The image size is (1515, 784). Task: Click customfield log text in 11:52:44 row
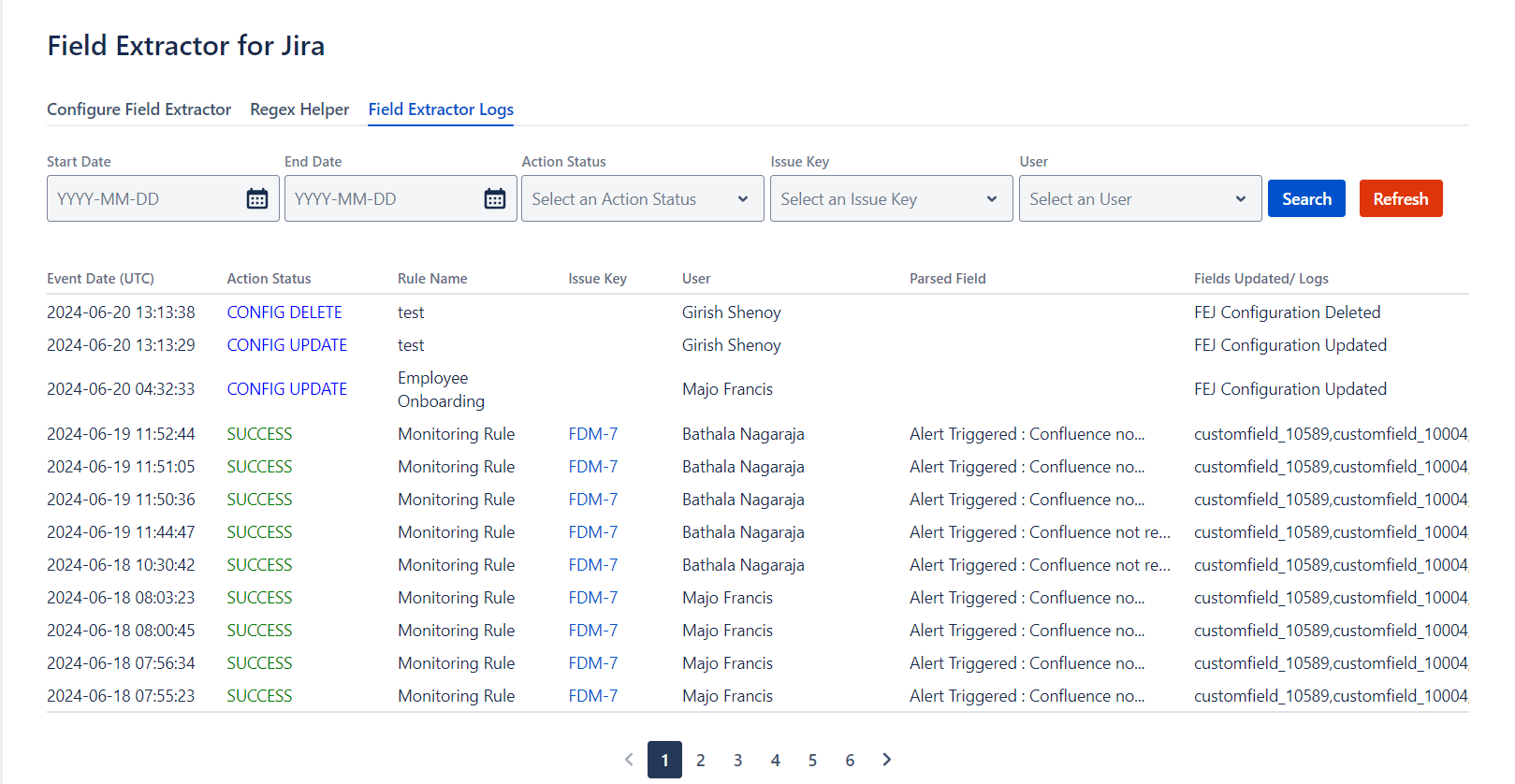1332,434
